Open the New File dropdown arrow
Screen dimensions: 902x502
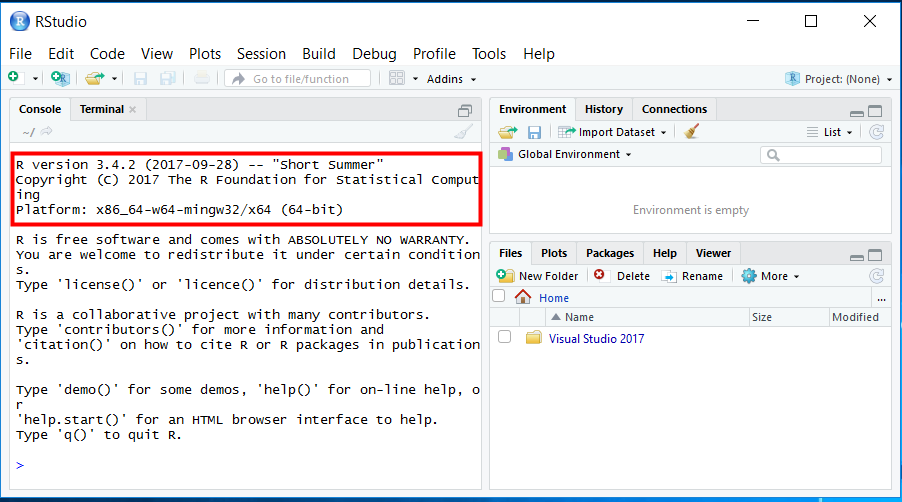click(35, 79)
